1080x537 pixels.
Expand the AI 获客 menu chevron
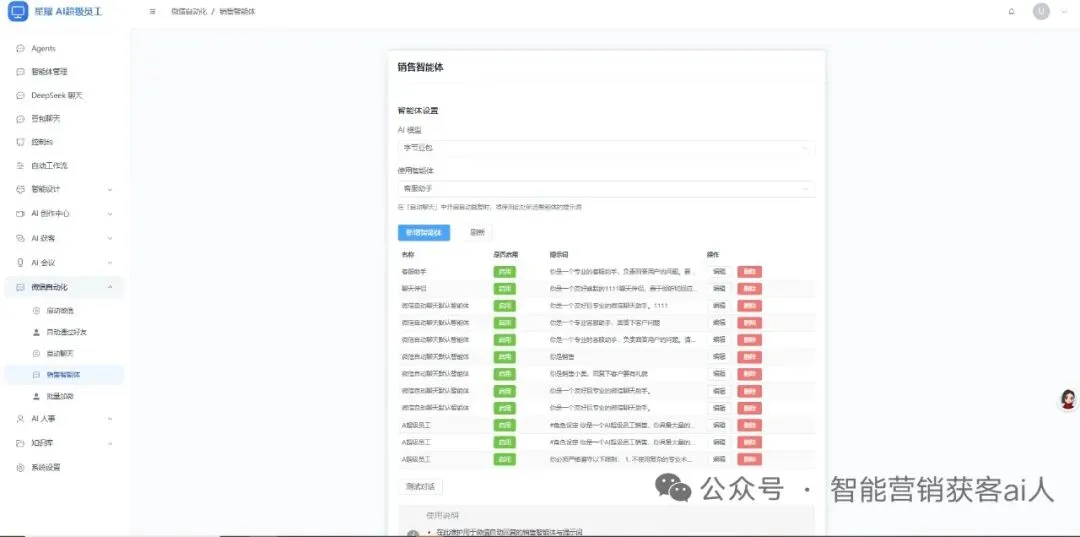[x=110, y=238]
